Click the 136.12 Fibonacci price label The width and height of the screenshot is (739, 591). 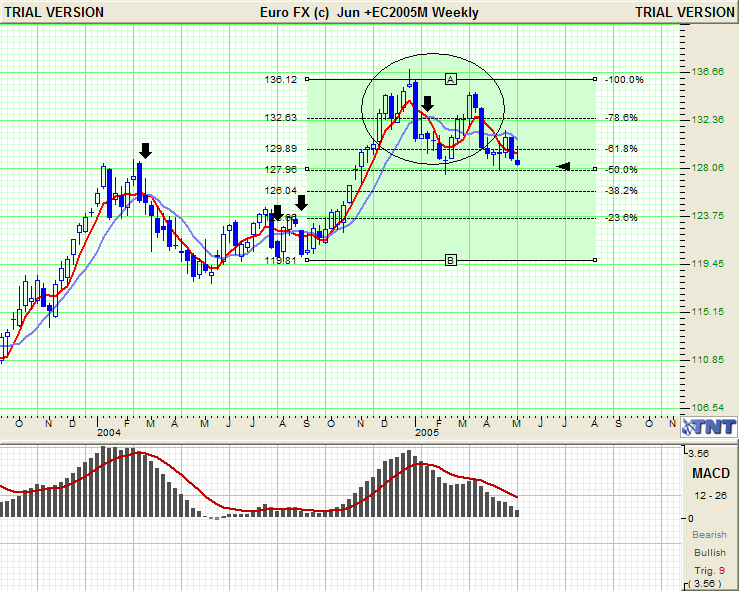(x=281, y=80)
